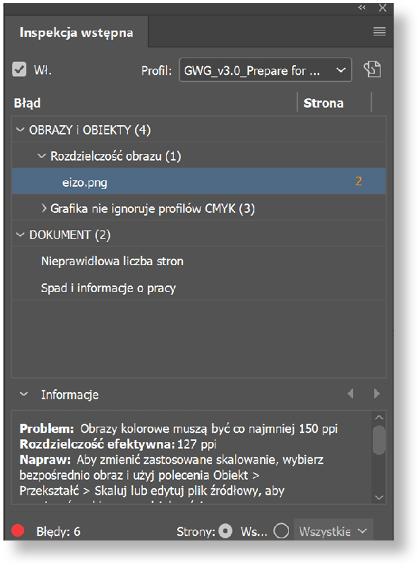
Task: Go to next error info arrow
Action: pyautogui.click(x=377, y=393)
